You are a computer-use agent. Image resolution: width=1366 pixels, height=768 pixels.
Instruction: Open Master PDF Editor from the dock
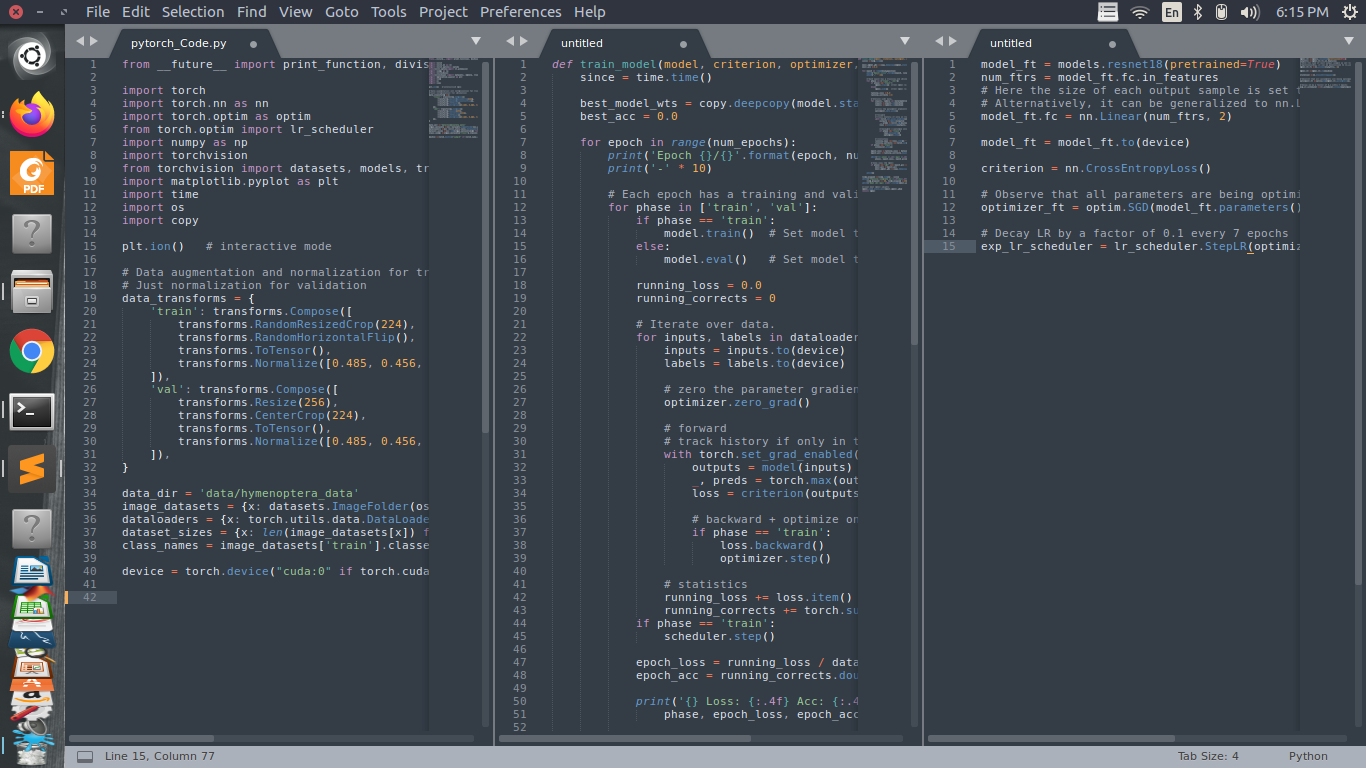(x=31, y=174)
